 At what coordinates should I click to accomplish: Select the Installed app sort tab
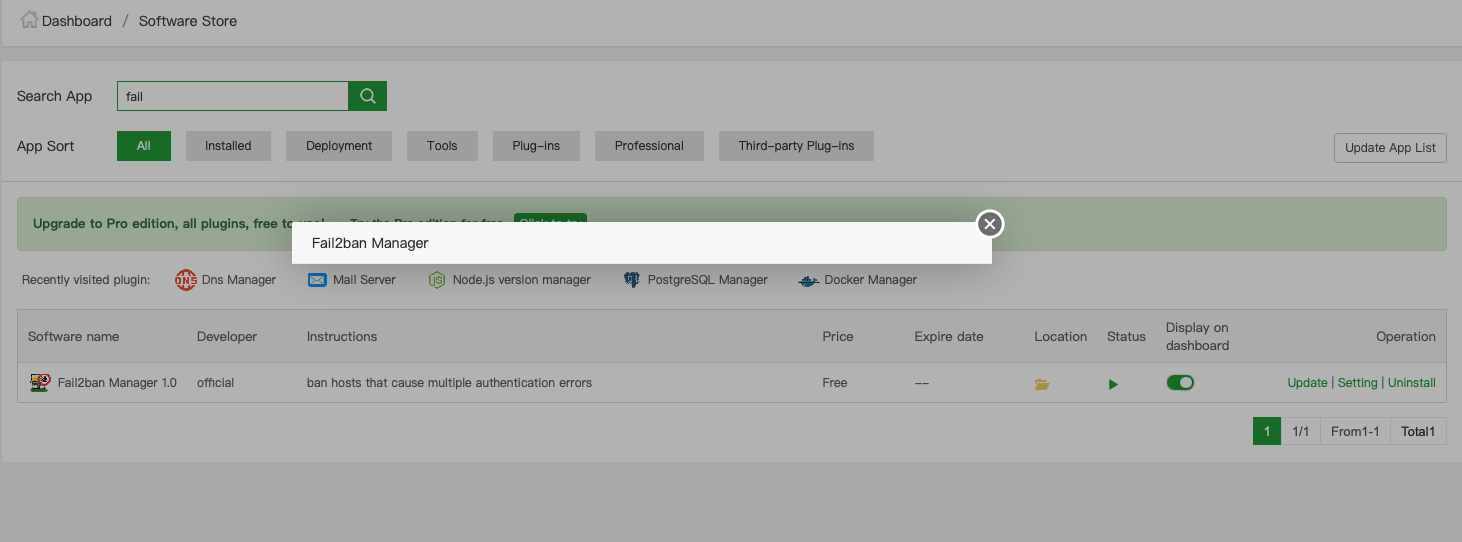click(228, 146)
